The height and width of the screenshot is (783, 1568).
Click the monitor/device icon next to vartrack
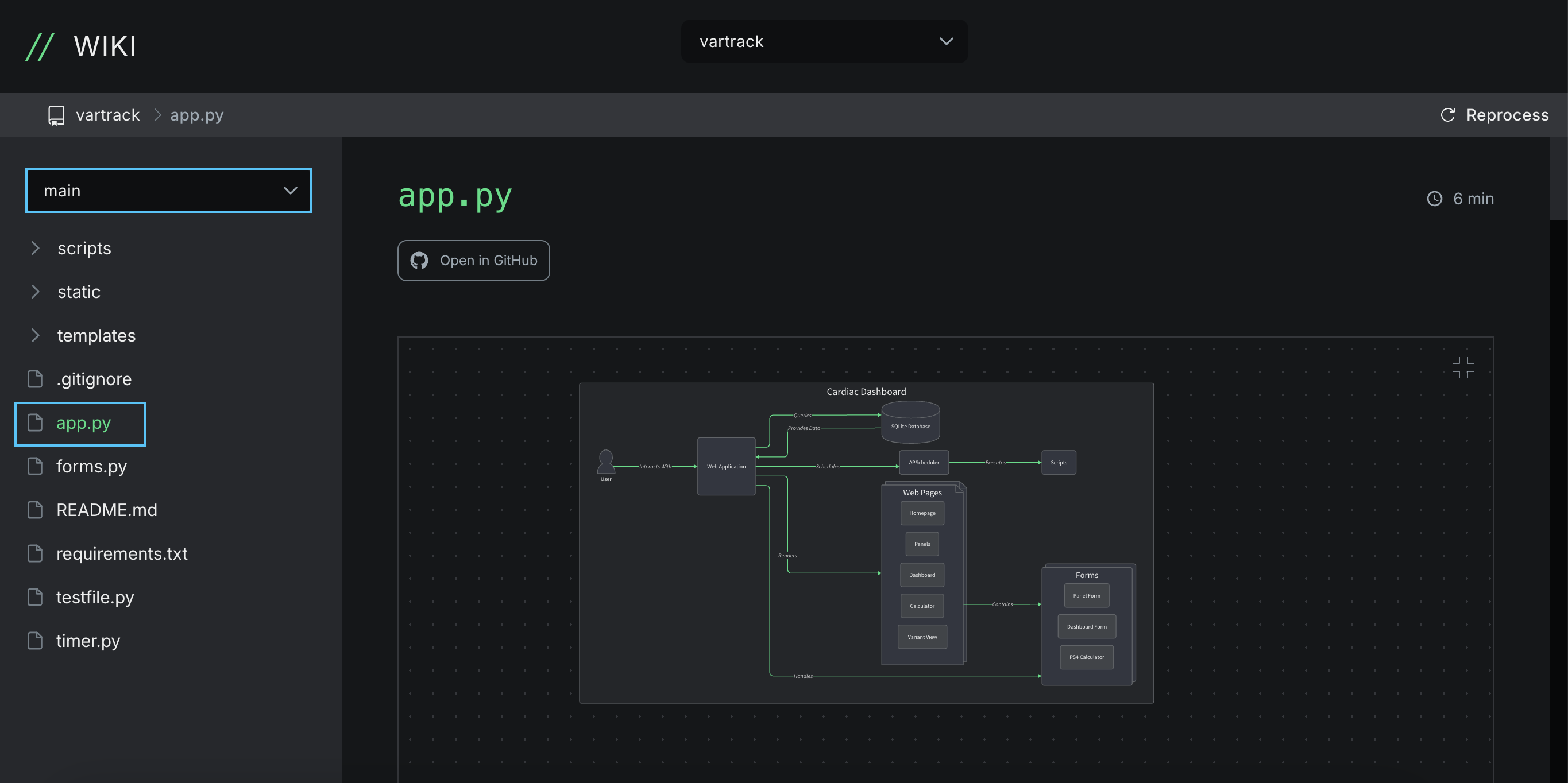click(x=56, y=114)
